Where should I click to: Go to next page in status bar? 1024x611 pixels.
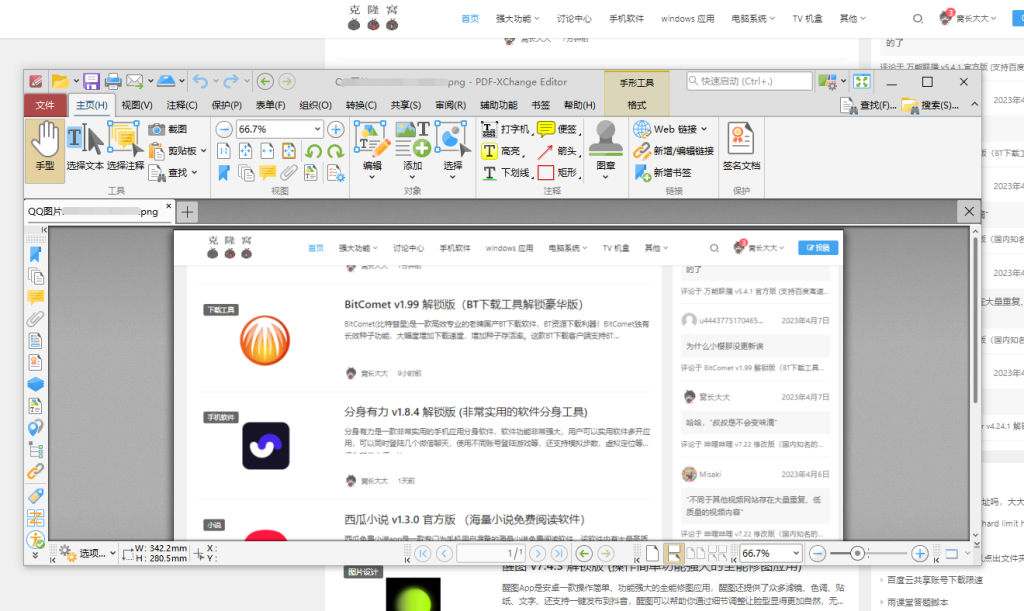[x=537, y=554]
